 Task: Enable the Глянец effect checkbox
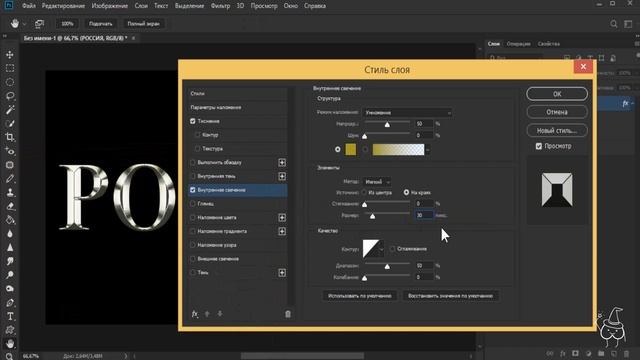click(193, 204)
